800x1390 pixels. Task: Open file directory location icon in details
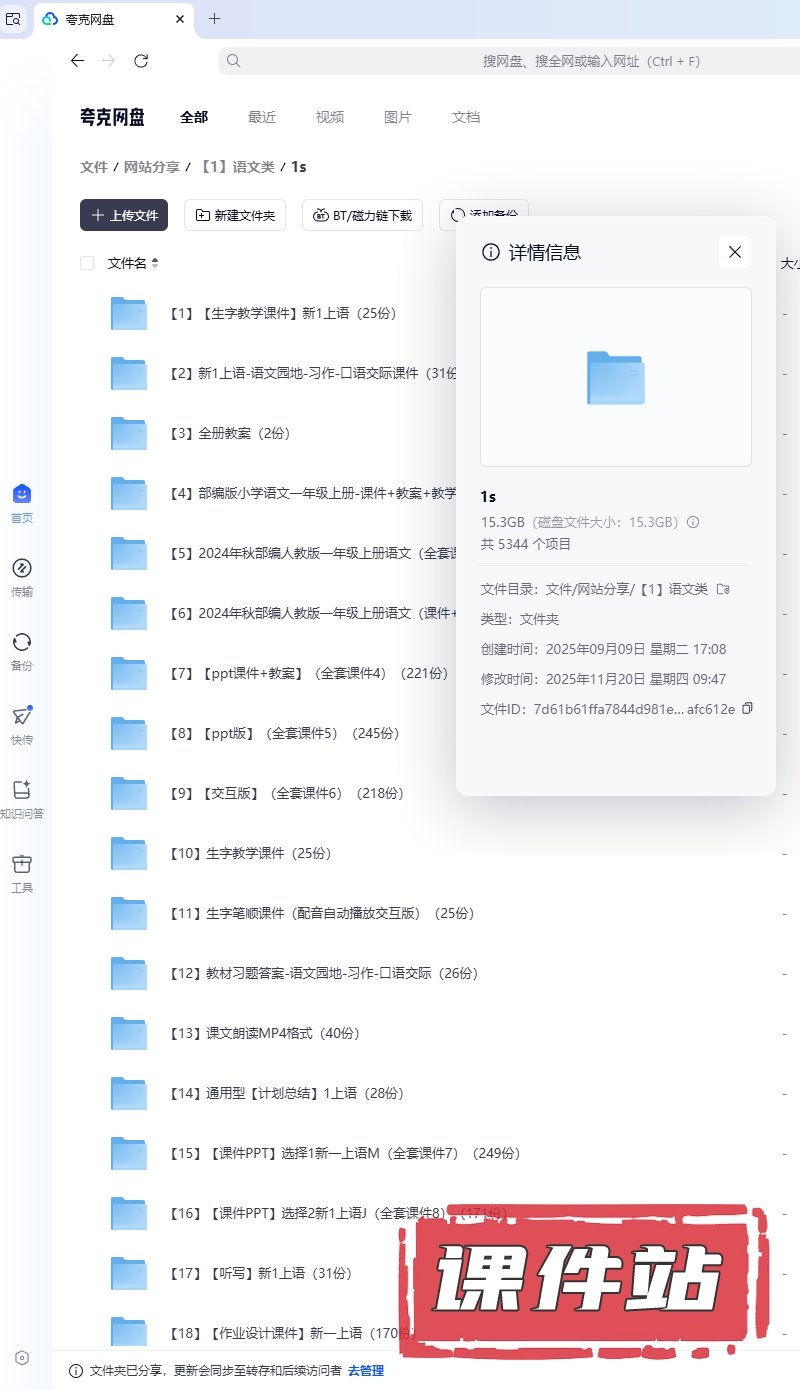click(723, 589)
